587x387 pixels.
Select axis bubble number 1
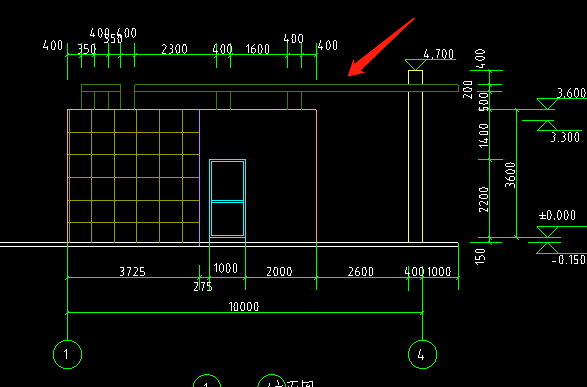coord(67,354)
